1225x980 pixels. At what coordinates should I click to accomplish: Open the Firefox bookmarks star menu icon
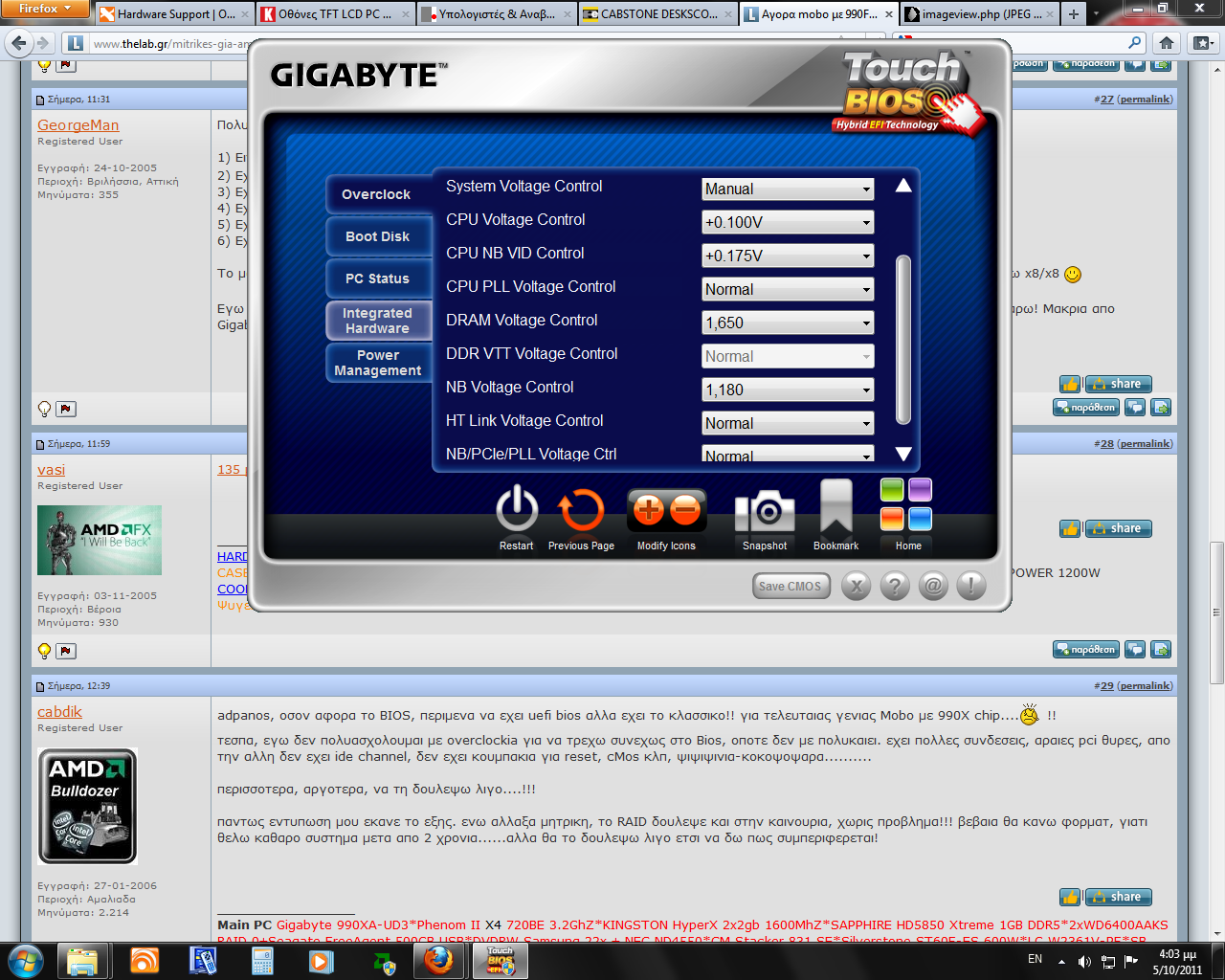[1202, 43]
